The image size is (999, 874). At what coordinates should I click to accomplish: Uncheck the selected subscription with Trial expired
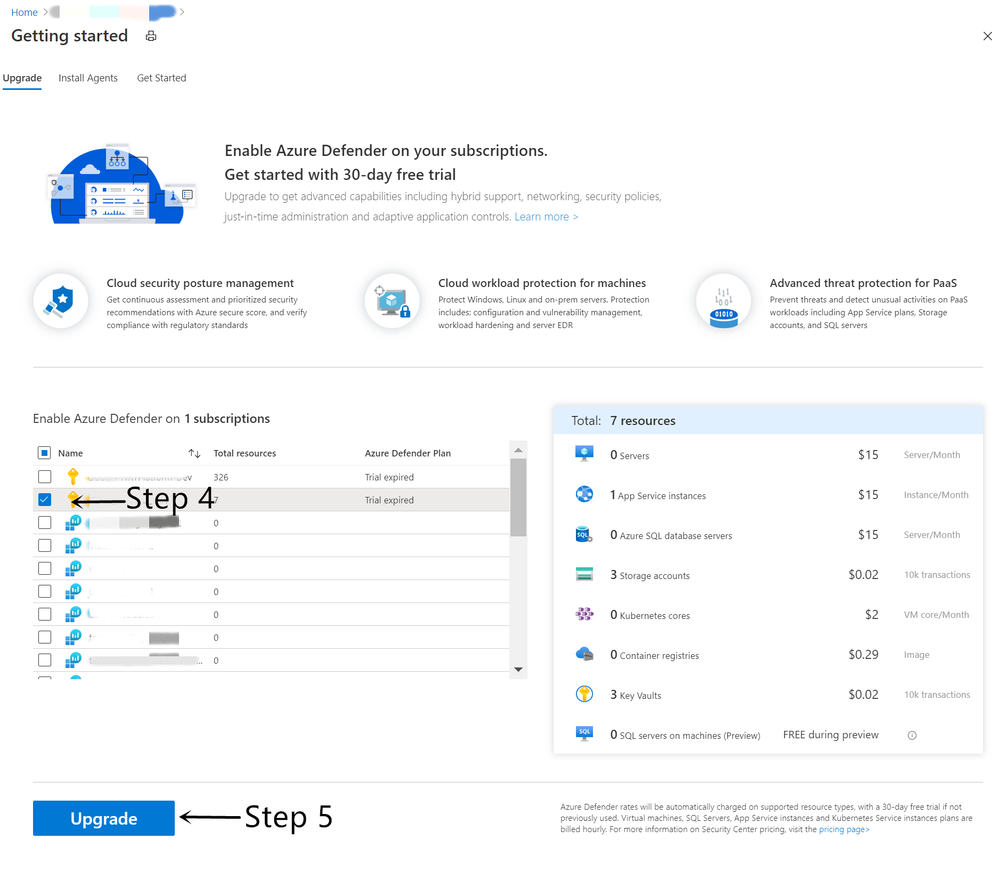click(x=45, y=499)
